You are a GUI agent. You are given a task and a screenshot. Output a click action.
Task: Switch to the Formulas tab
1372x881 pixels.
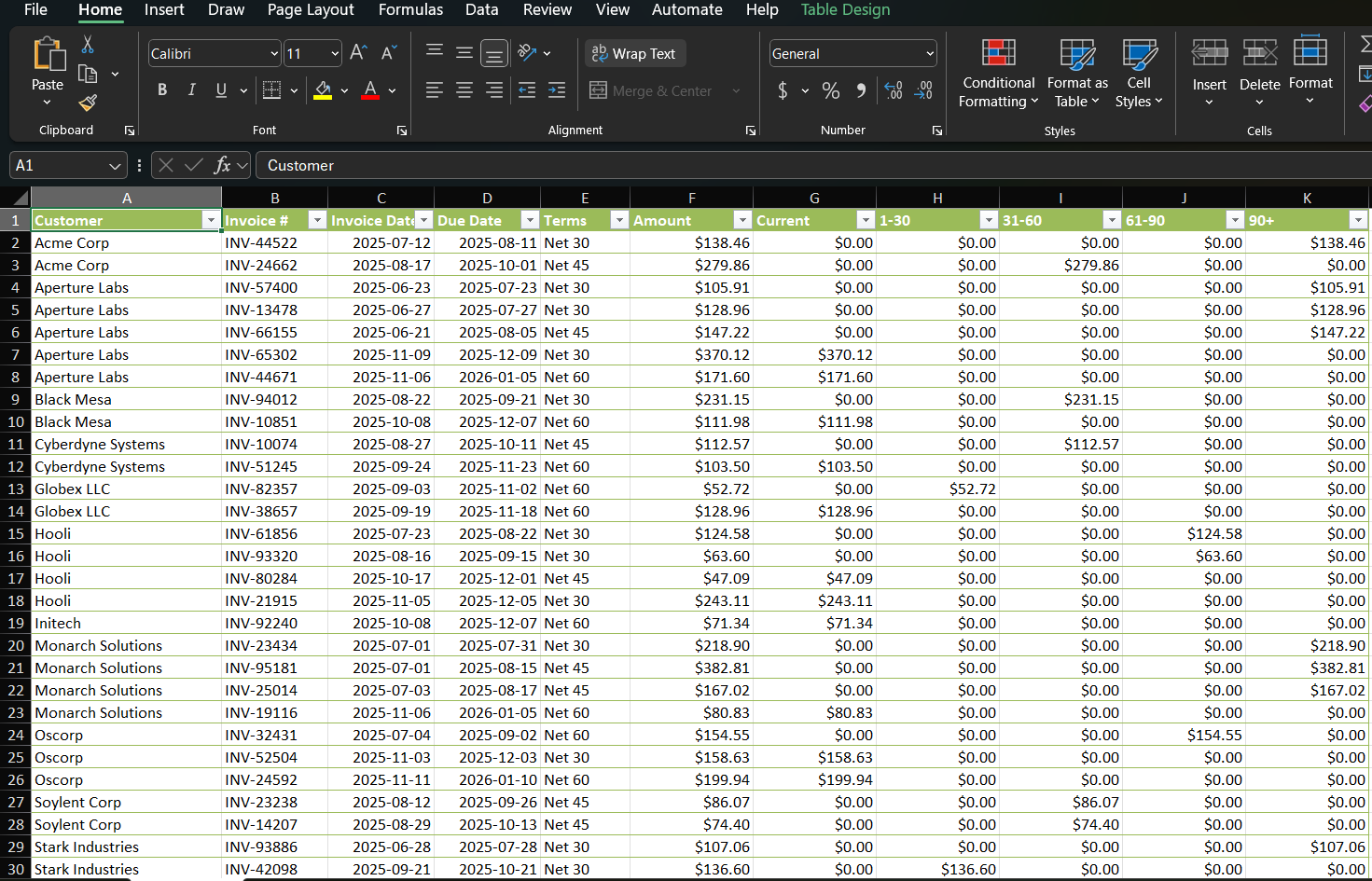click(410, 9)
